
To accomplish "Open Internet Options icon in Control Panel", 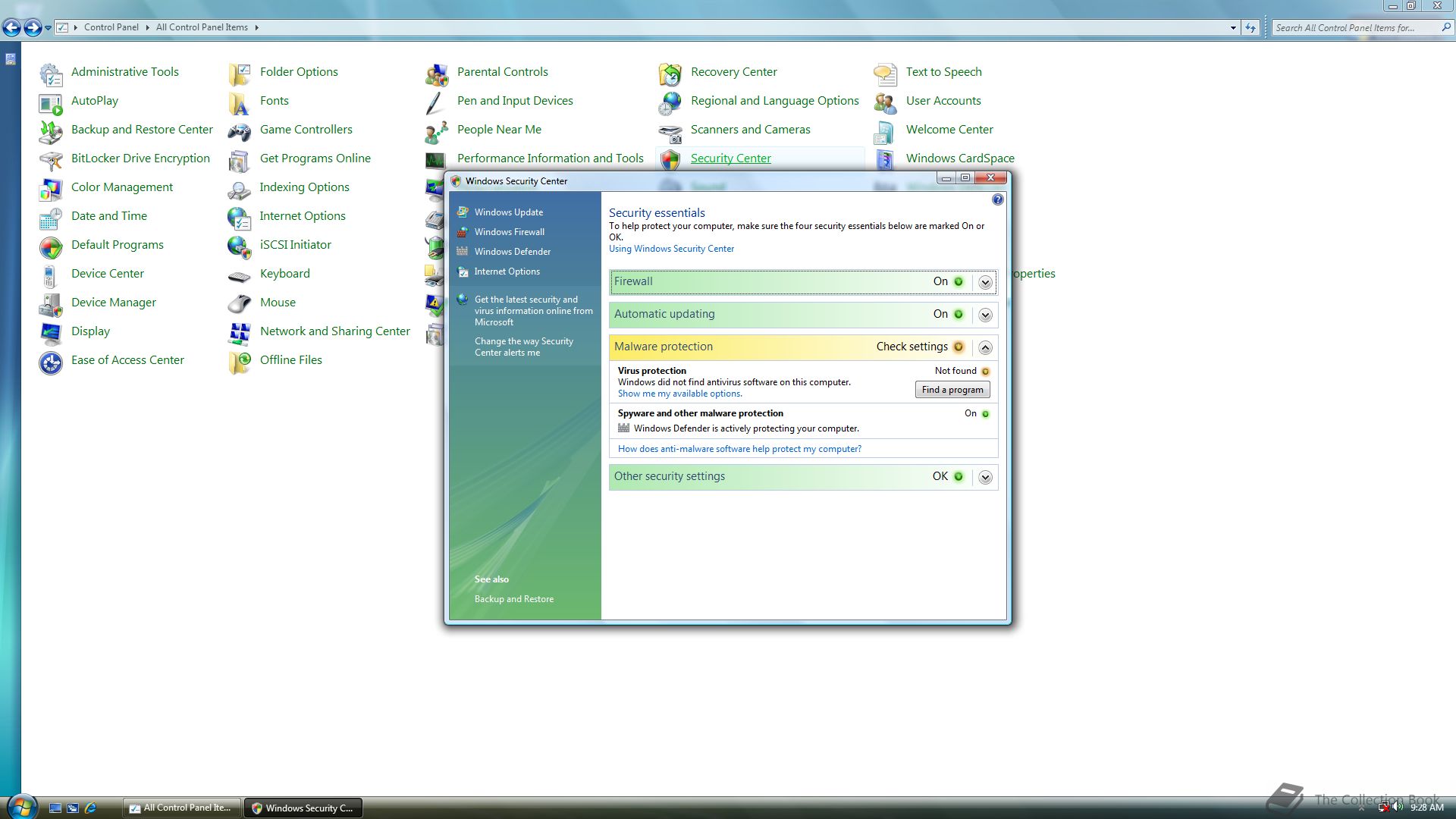I will point(240,218).
